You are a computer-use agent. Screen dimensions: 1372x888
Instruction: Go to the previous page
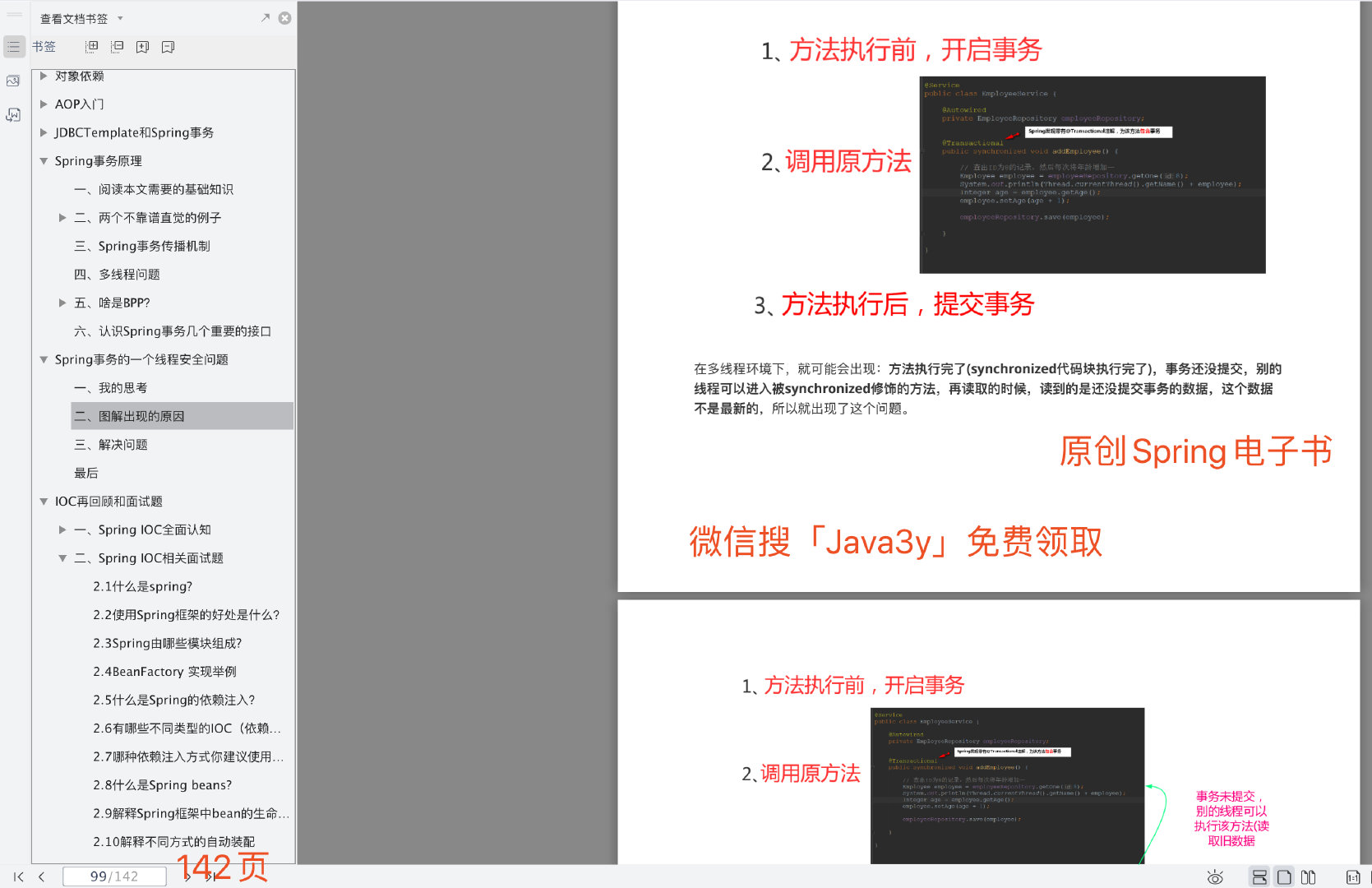42,876
